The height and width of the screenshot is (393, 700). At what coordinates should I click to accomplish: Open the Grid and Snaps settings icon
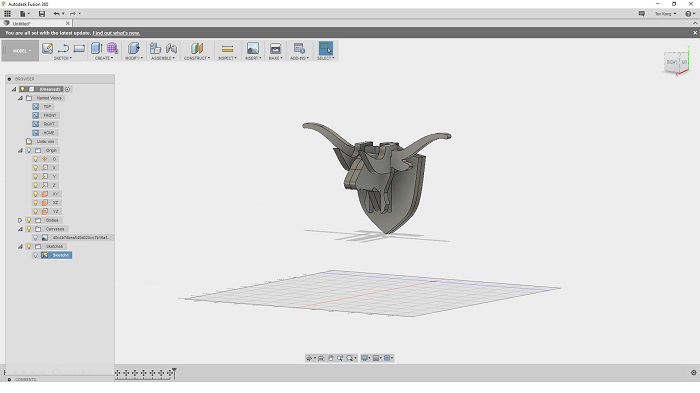pyautogui.click(x=376, y=358)
